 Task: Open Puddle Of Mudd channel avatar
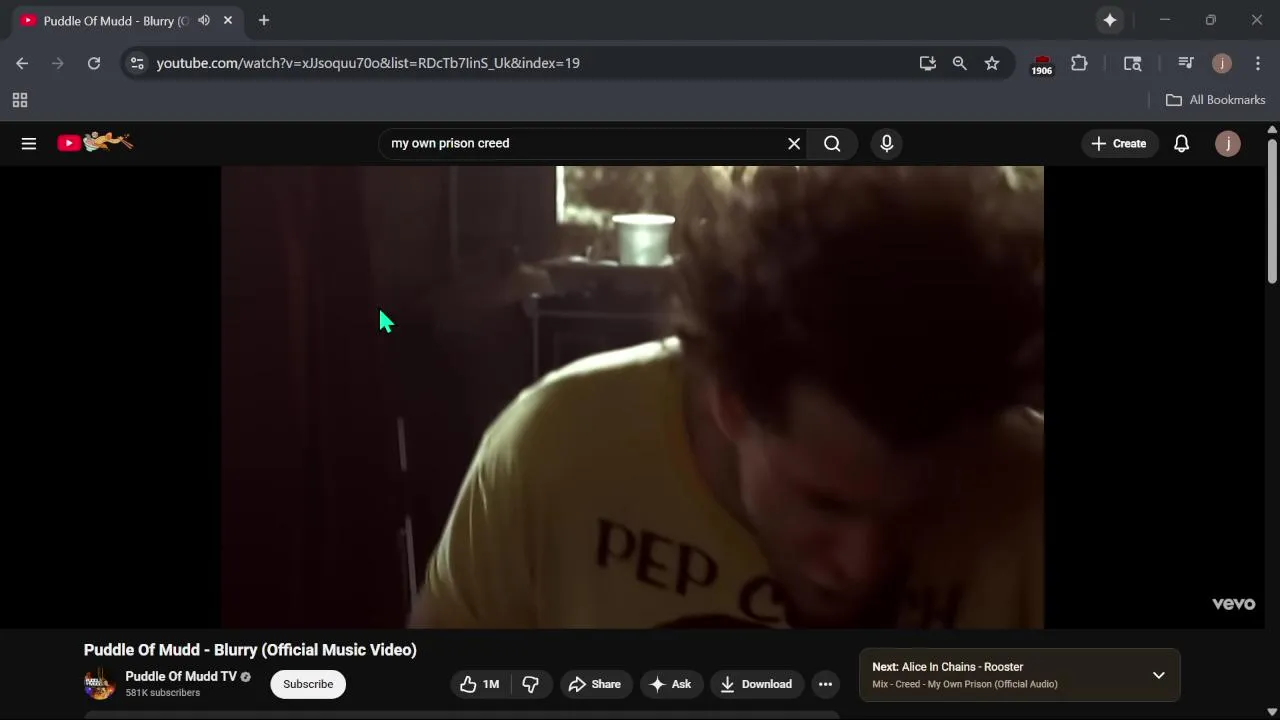[x=99, y=684]
